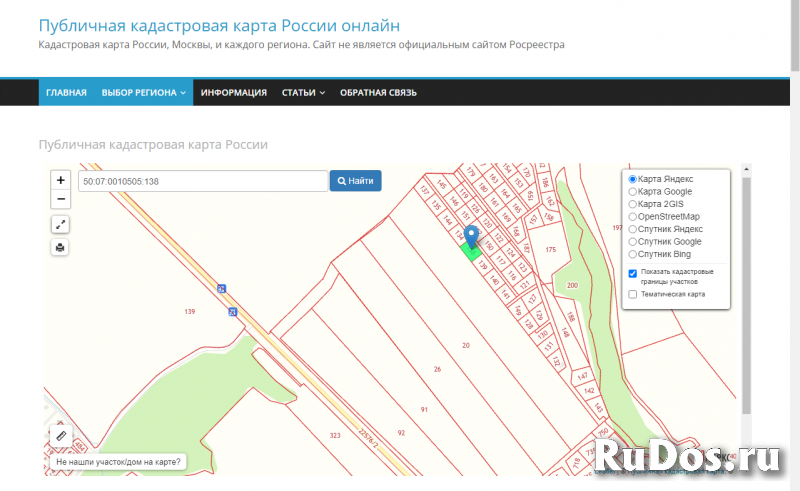Image resolution: width=800 pixels, height=491 pixels.
Task: Click the Найти search button
Action: click(x=355, y=181)
